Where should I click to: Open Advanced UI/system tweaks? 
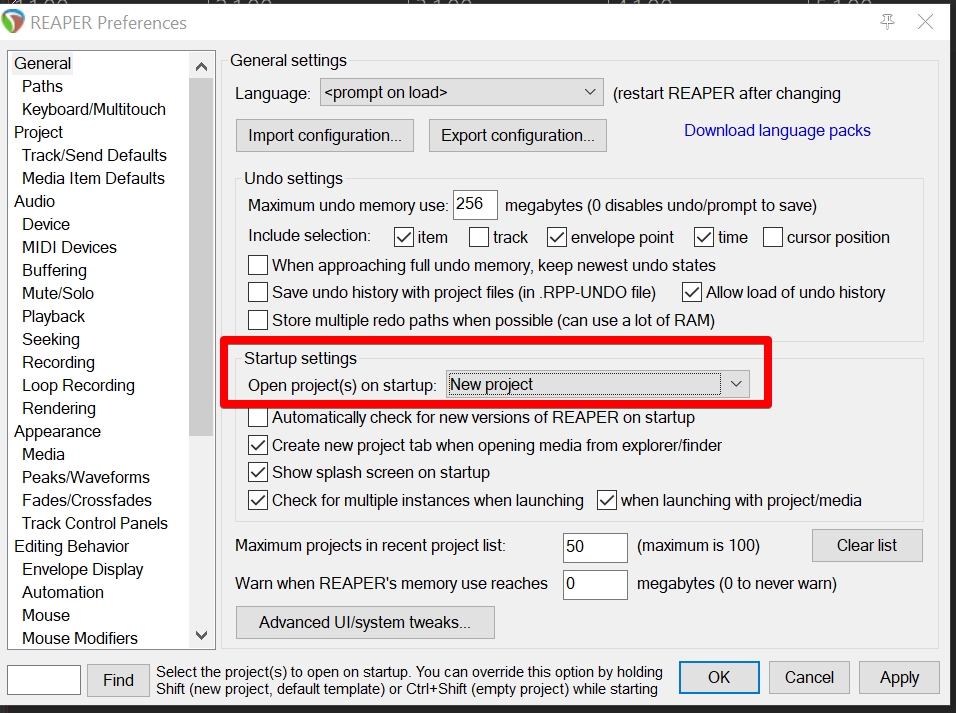click(x=365, y=622)
